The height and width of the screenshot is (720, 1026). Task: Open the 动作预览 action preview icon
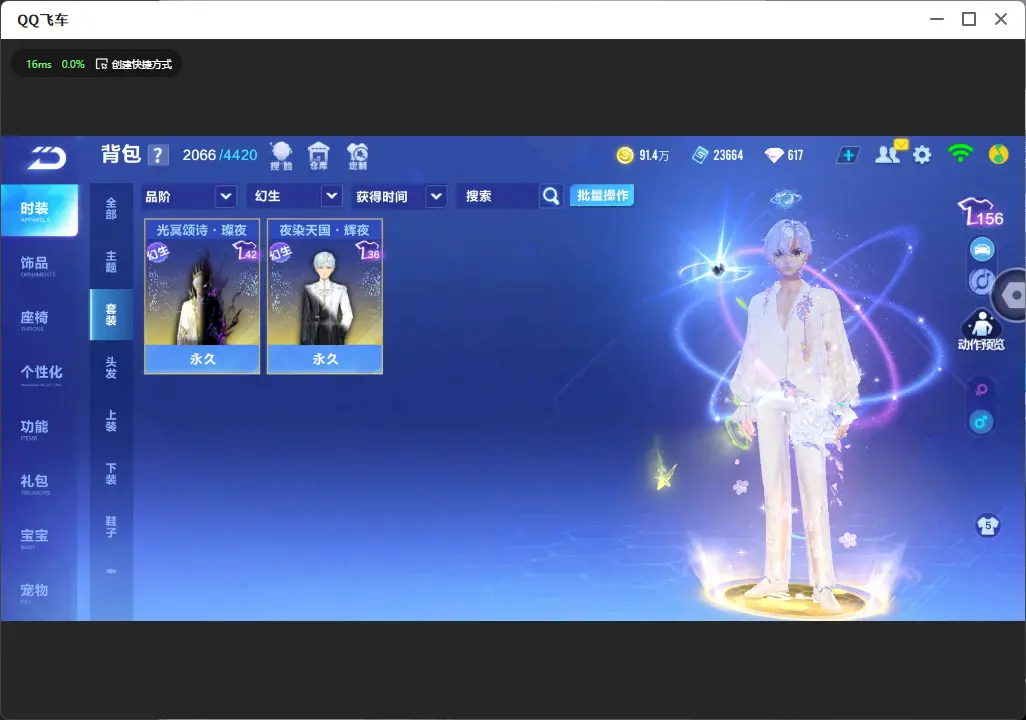coord(981,330)
